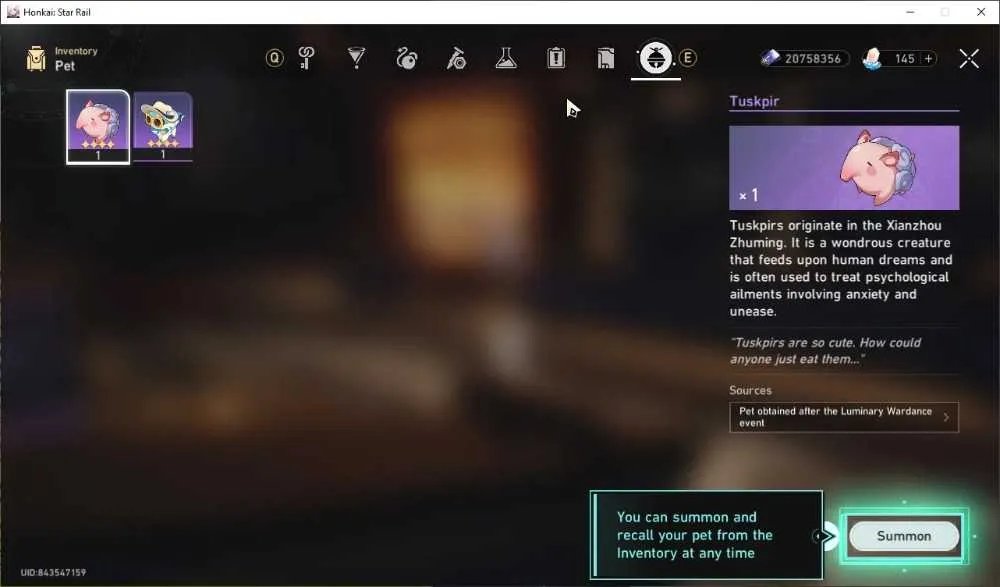
Task: Click the UID:843547159 text
Action: click(53, 572)
